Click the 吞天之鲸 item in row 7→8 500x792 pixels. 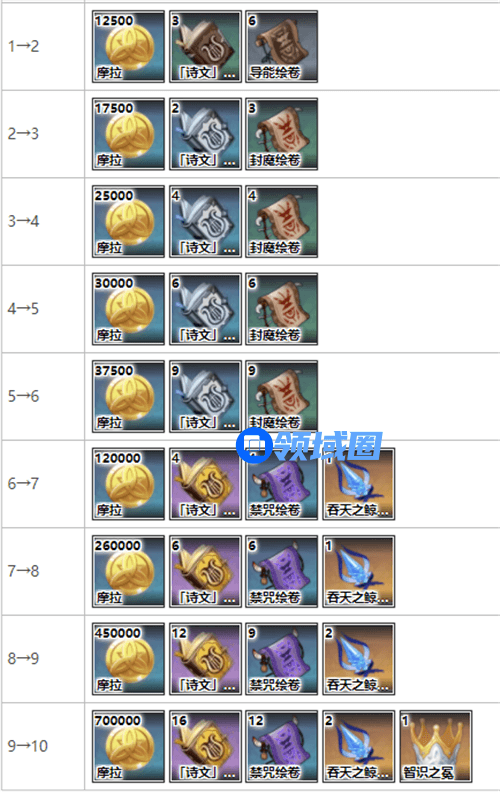coord(359,571)
